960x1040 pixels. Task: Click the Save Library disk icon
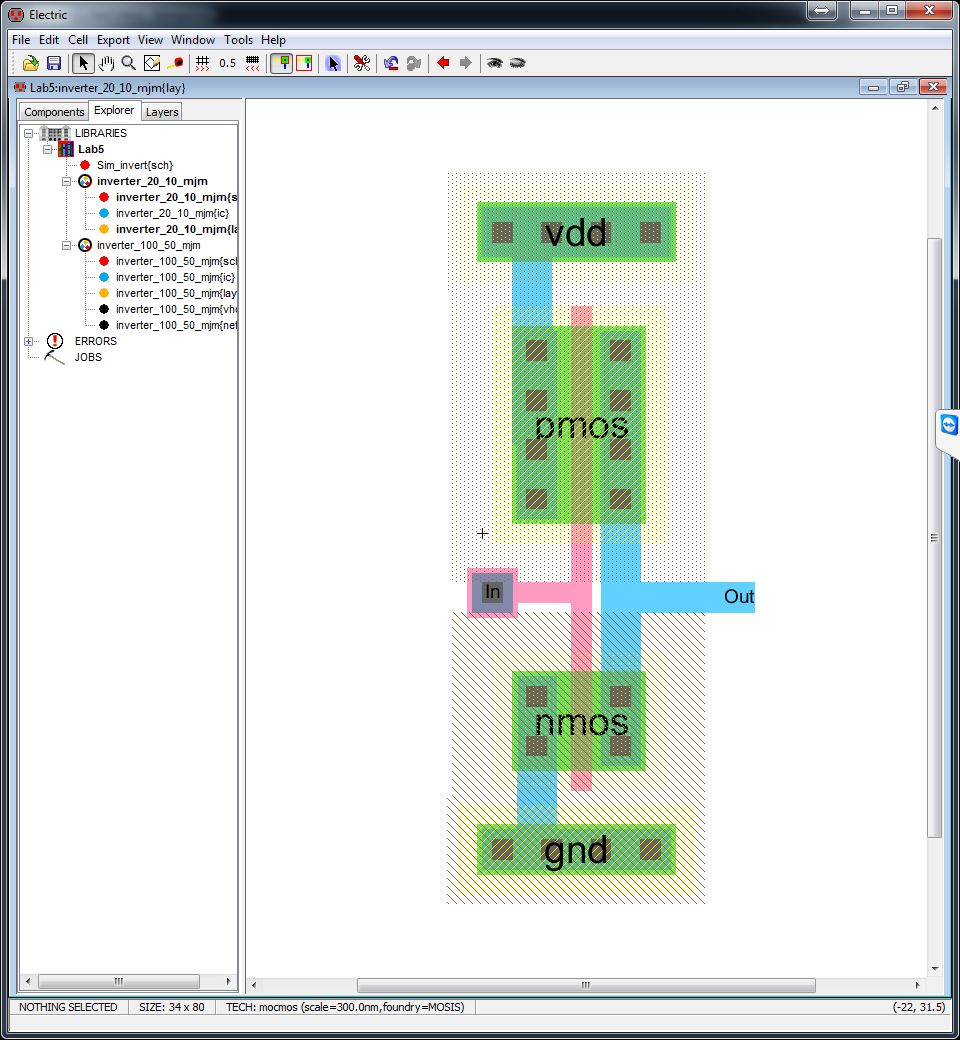[54, 62]
